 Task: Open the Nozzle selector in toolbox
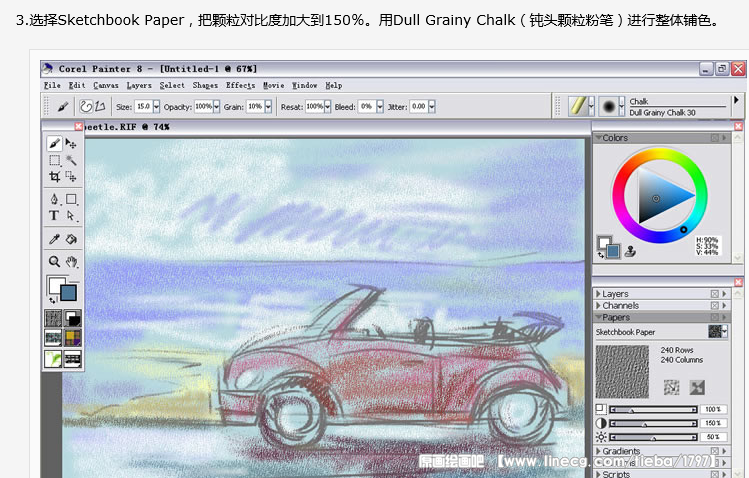click(73, 359)
